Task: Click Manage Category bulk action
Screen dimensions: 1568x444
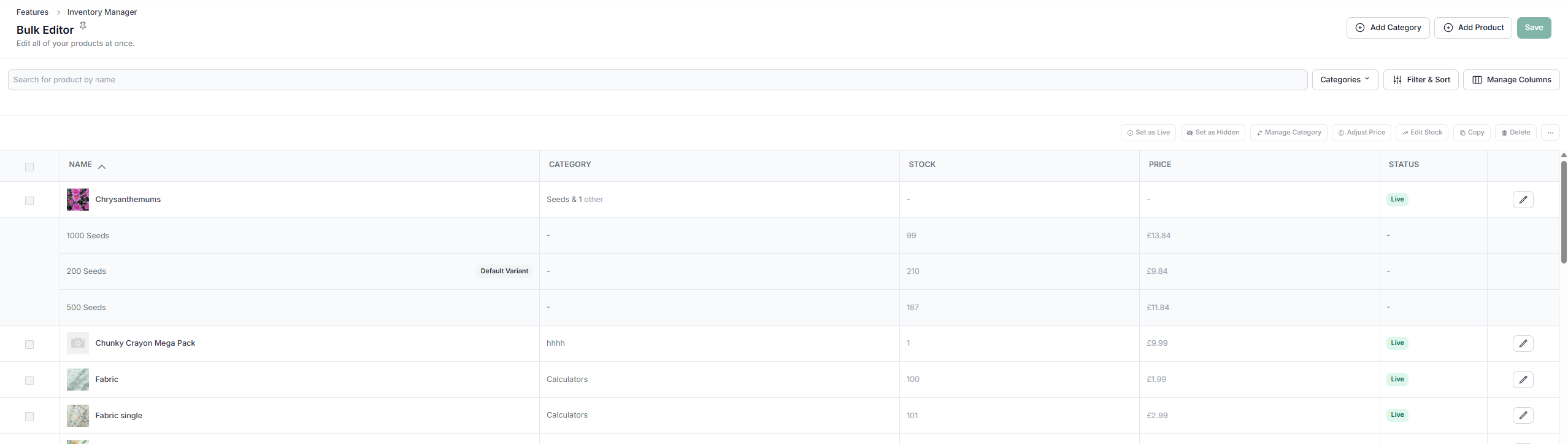Action: pyautogui.click(x=1288, y=133)
